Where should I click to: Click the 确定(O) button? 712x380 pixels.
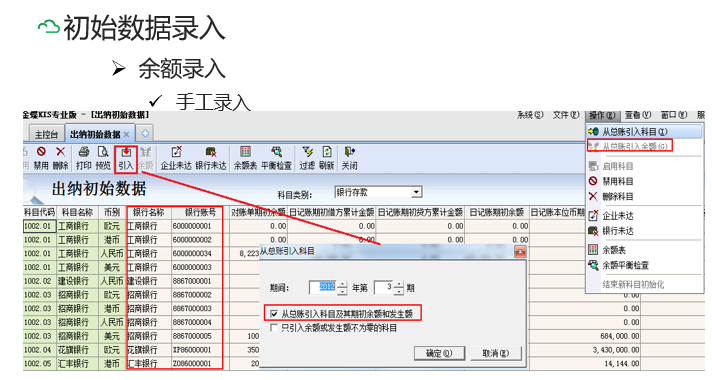click(439, 353)
